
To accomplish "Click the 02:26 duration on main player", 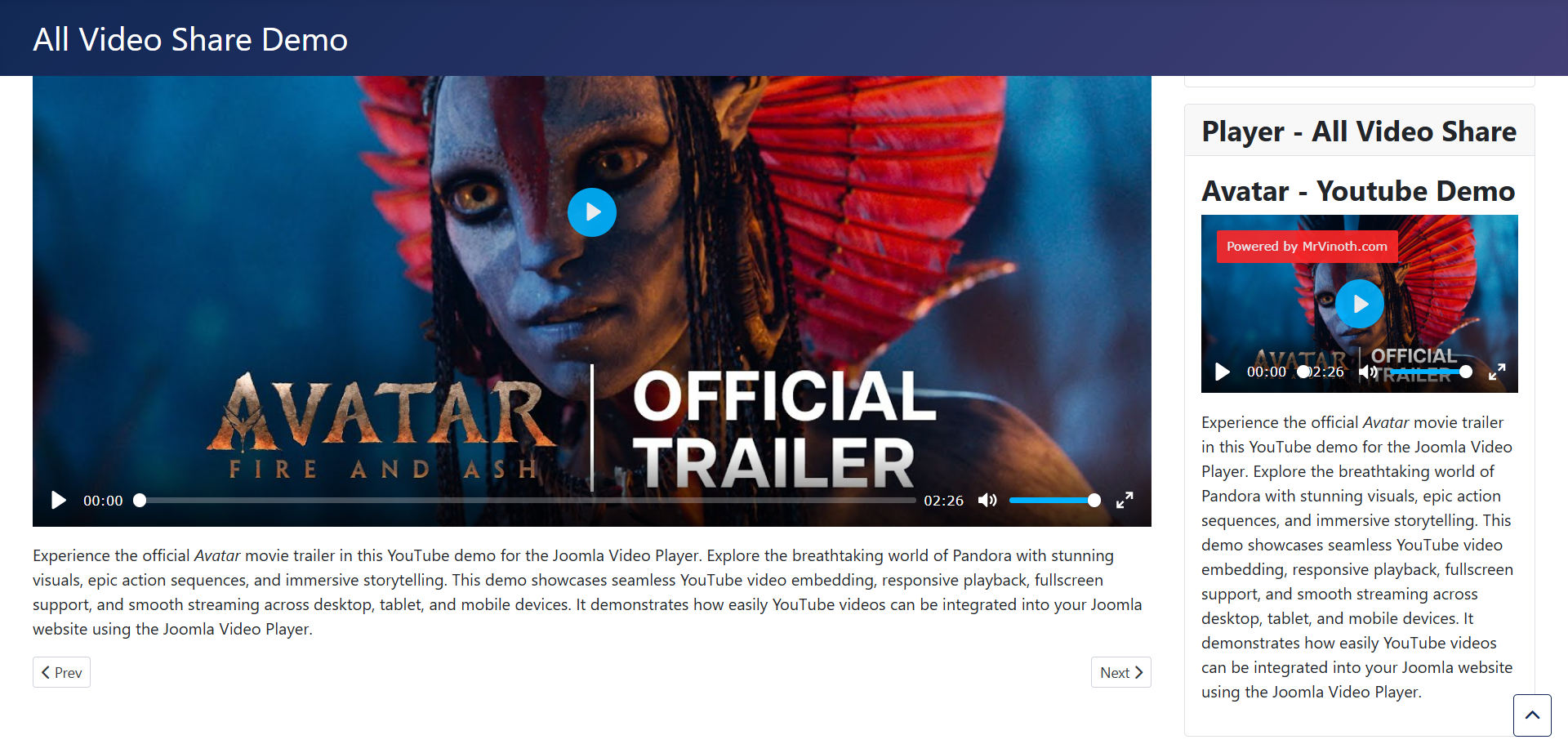I will point(943,501).
